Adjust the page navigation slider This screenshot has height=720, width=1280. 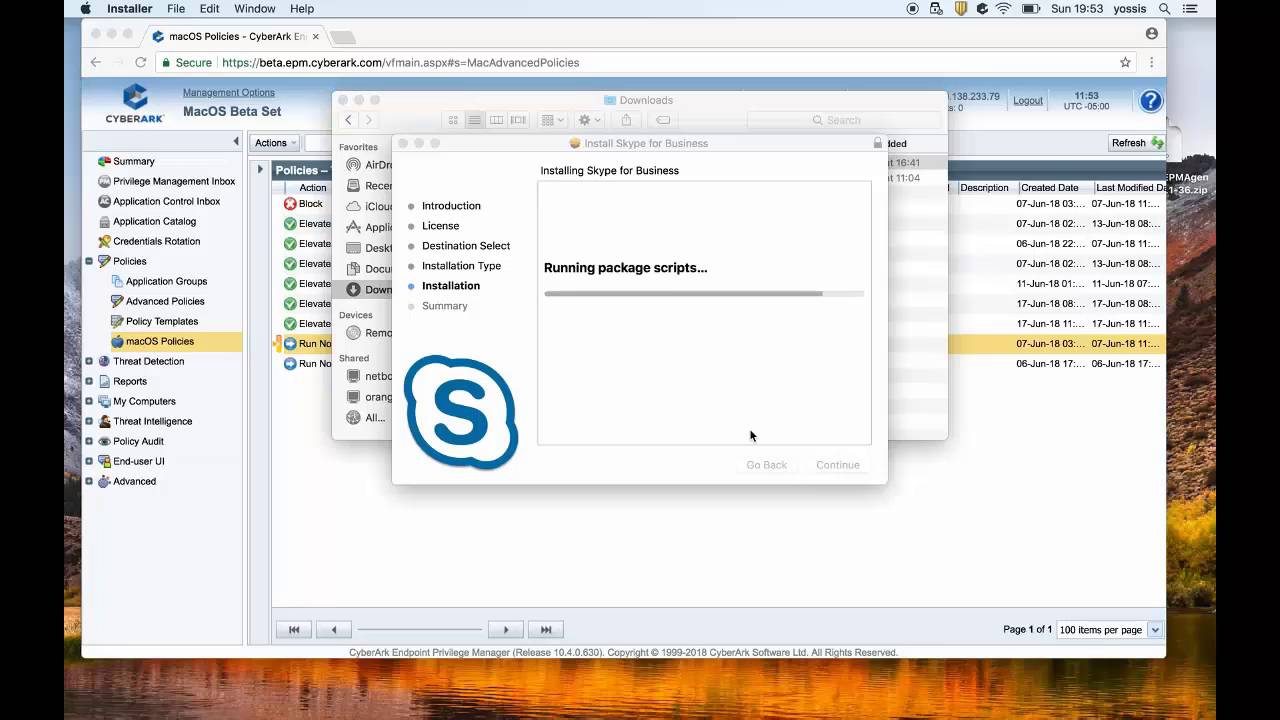pos(420,630)
